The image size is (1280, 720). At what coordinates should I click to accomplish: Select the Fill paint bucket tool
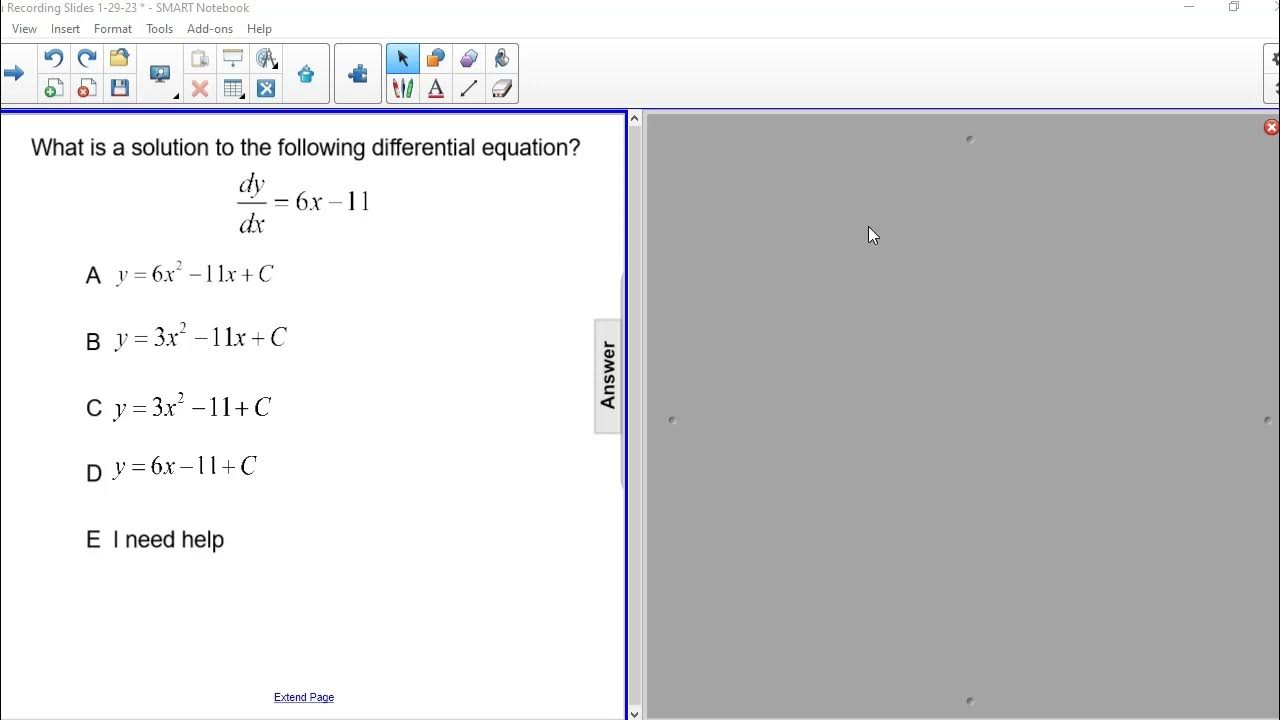[x=502, y=58]
